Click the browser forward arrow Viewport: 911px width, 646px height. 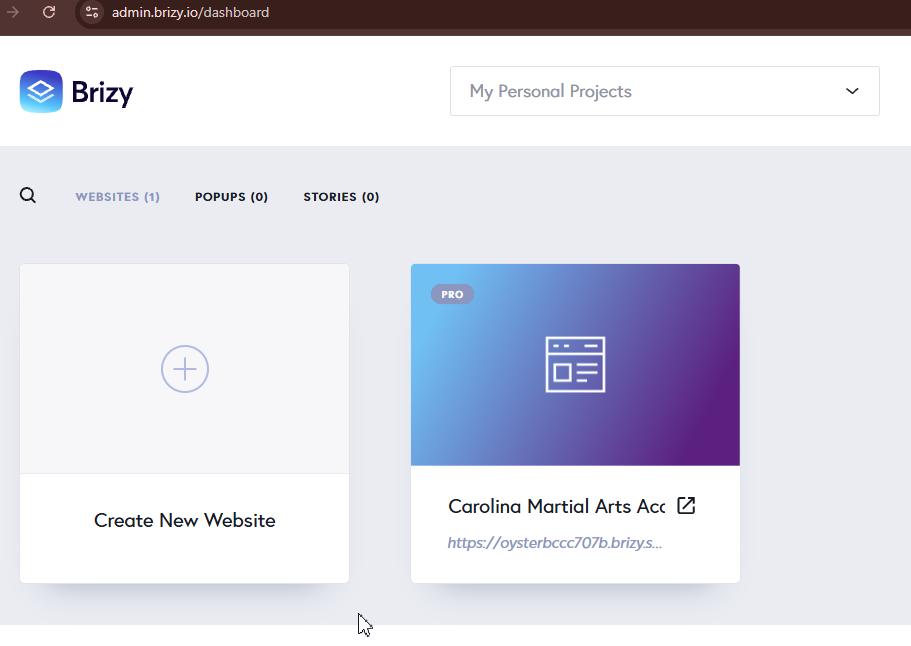pyautogui.click(x=13, y=12)
